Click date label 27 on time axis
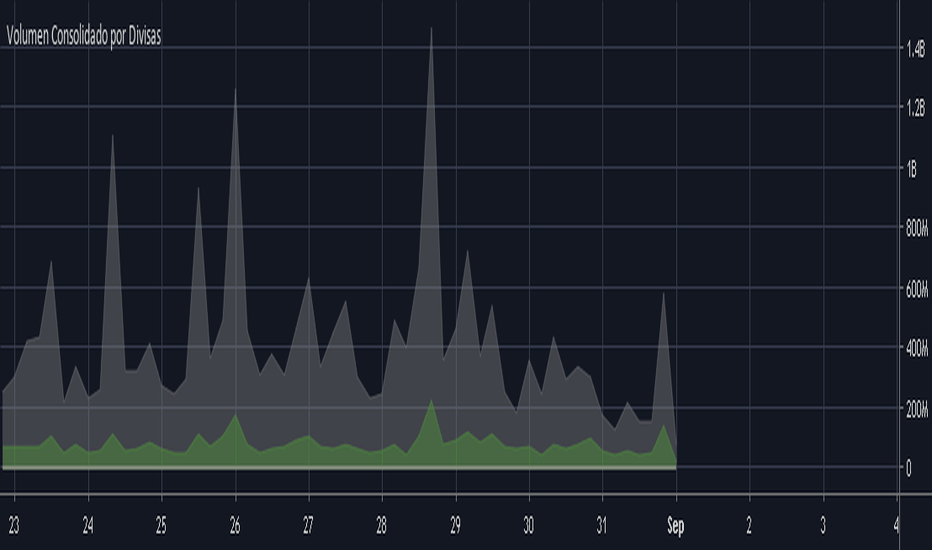Viewport: 932px width, 550px height. [x=308, y=526]
